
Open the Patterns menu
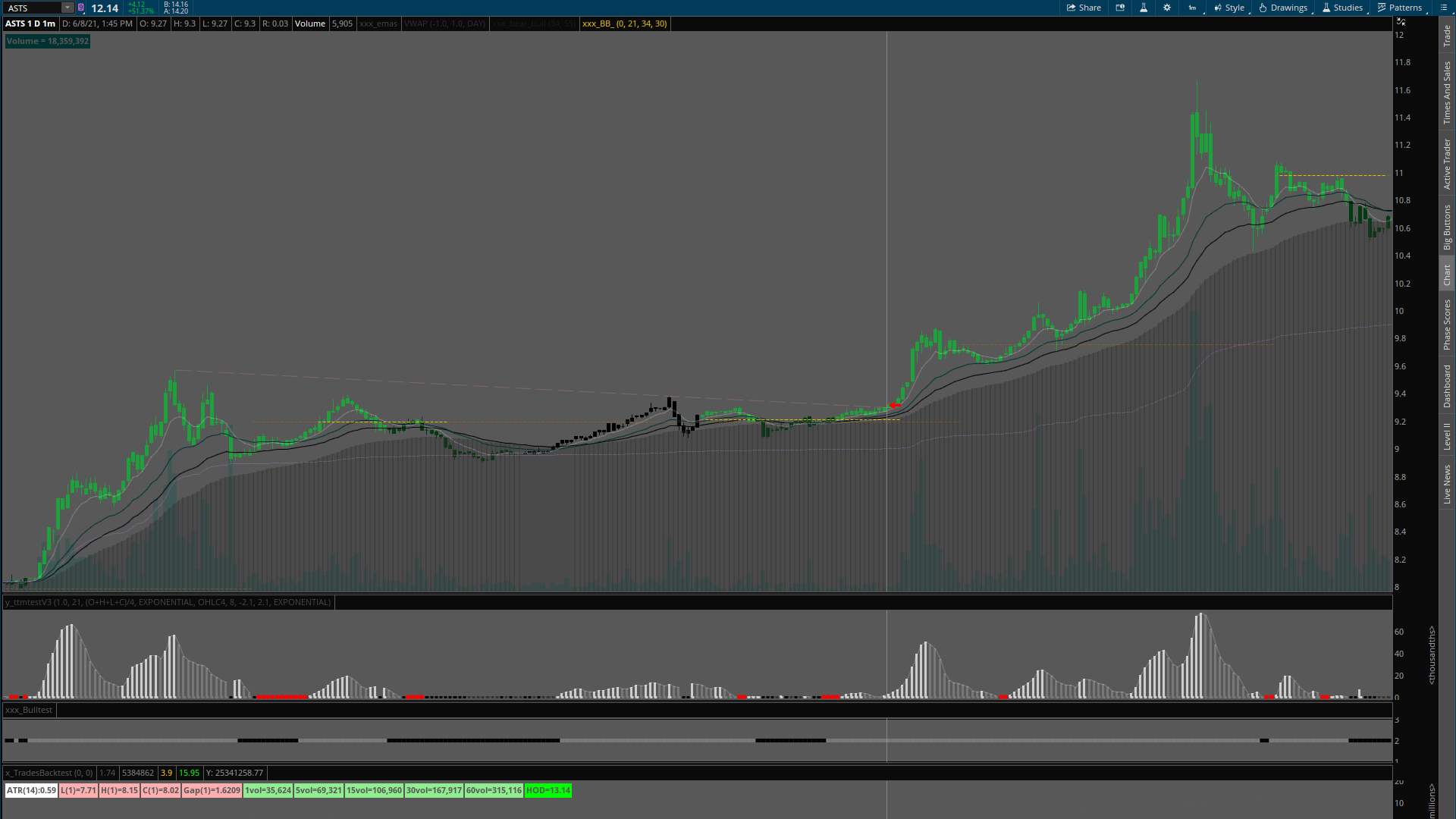pos(1400,8)
